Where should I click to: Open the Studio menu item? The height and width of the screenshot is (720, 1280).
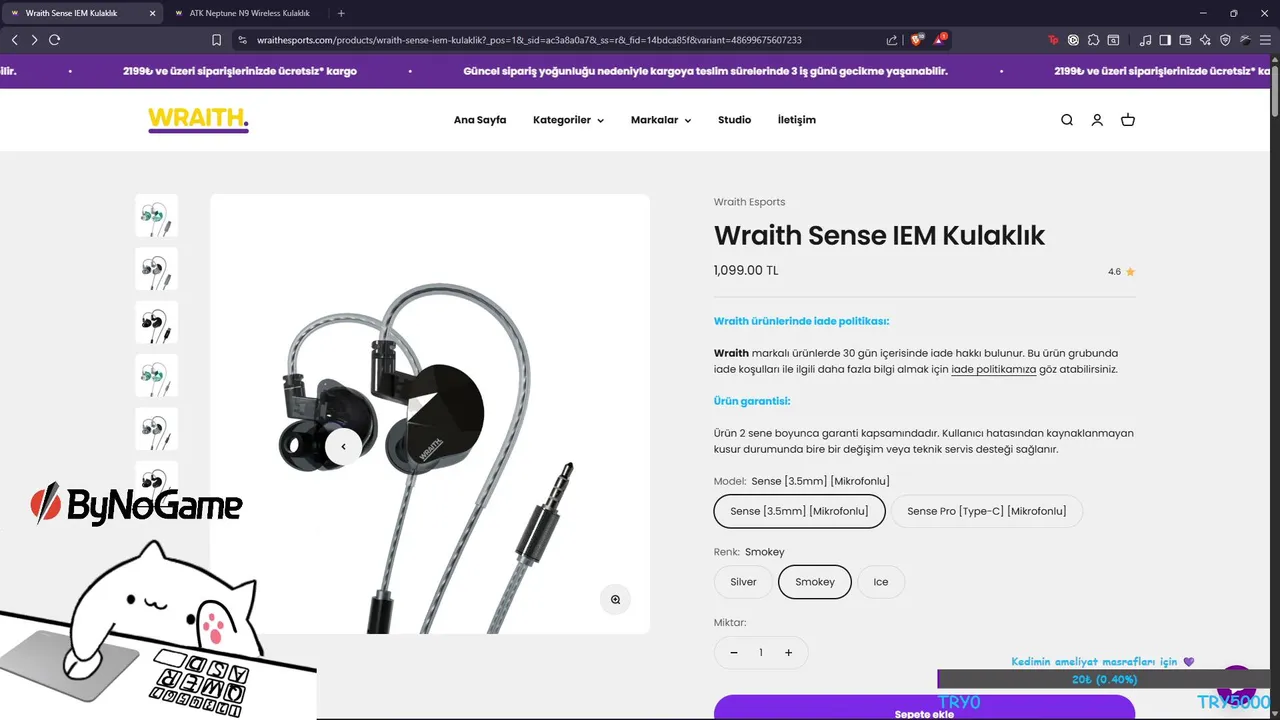(734, 120)
